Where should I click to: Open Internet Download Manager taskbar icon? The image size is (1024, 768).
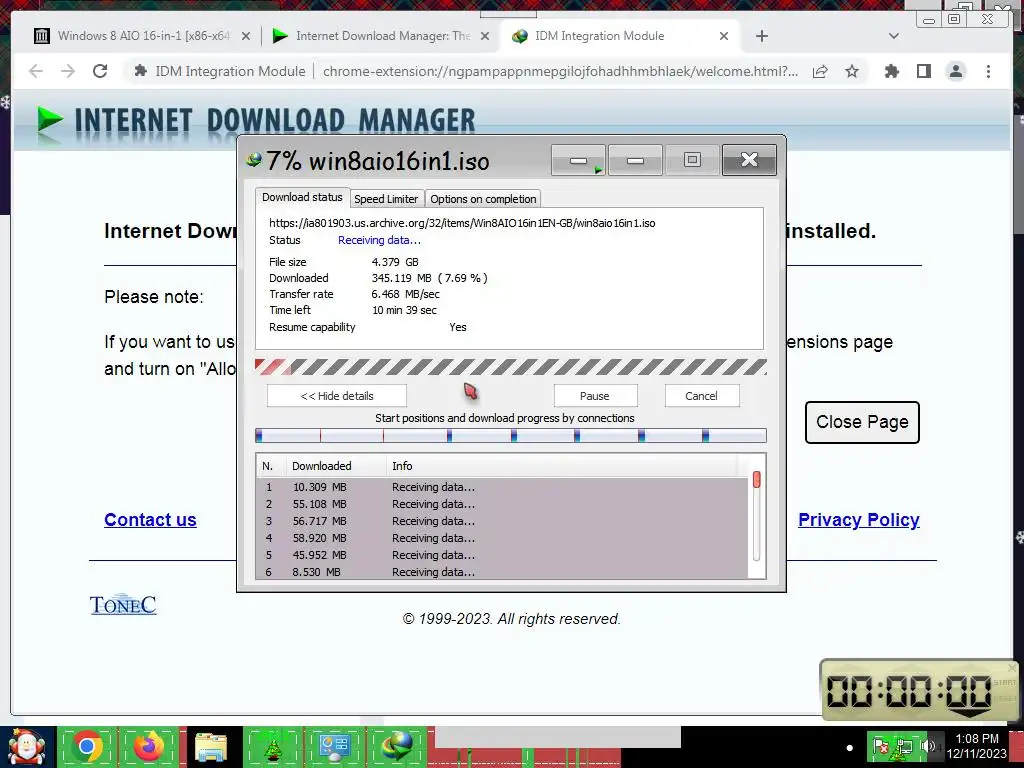tap(396, 747)
